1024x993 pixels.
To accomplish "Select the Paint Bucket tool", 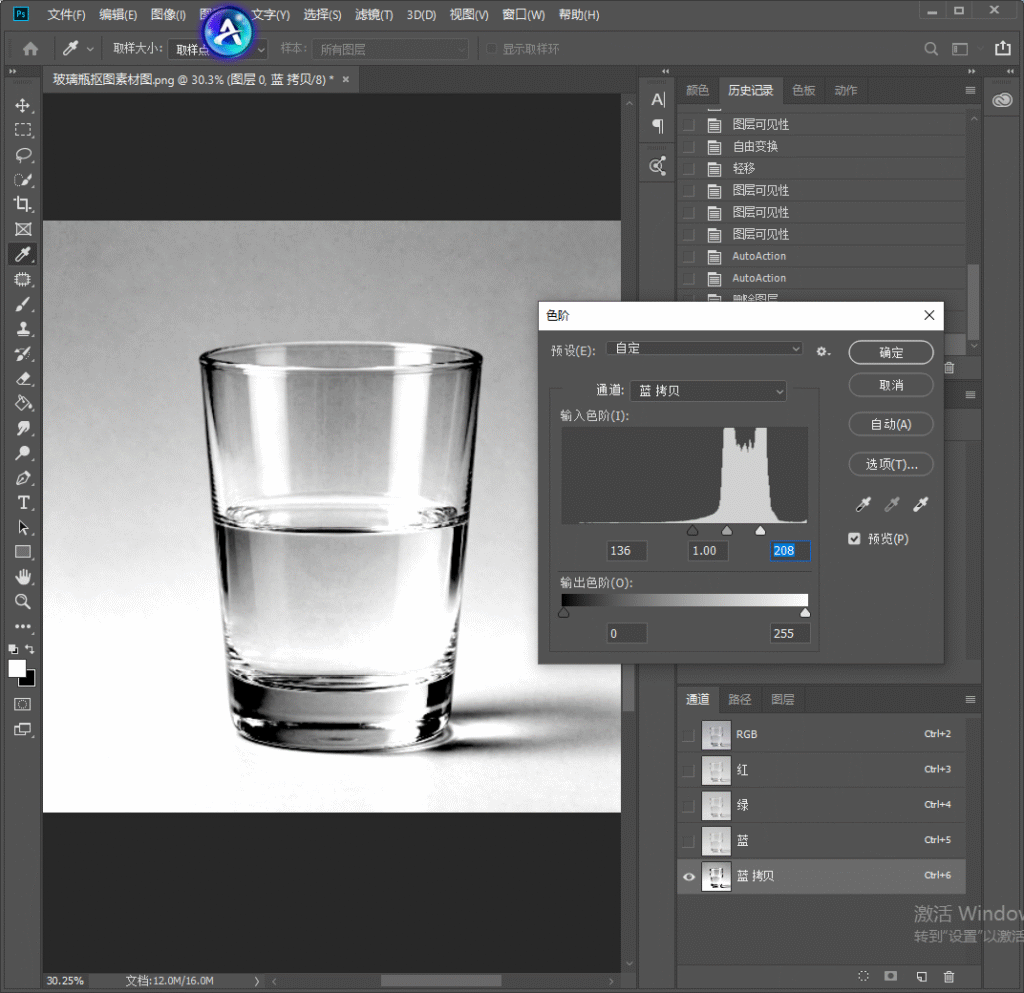I will (23, 403).
